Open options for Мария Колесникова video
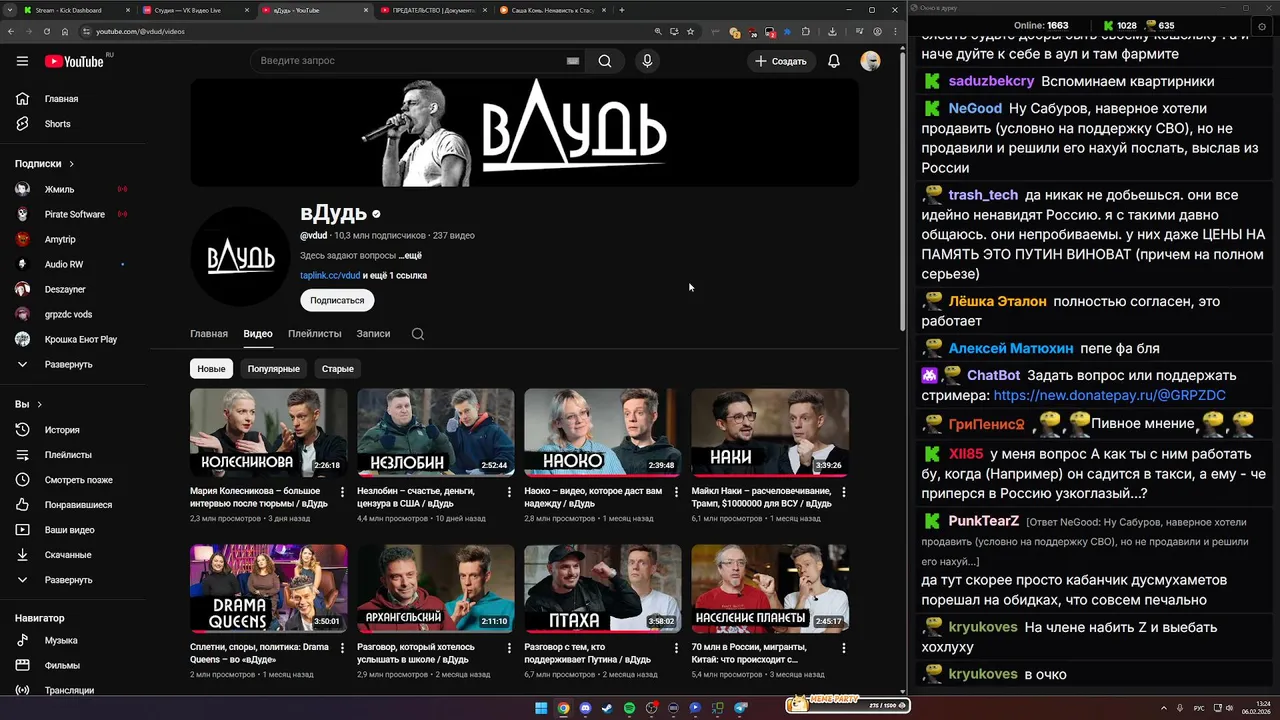This screenshot has width=1280, height=720. 342,492
